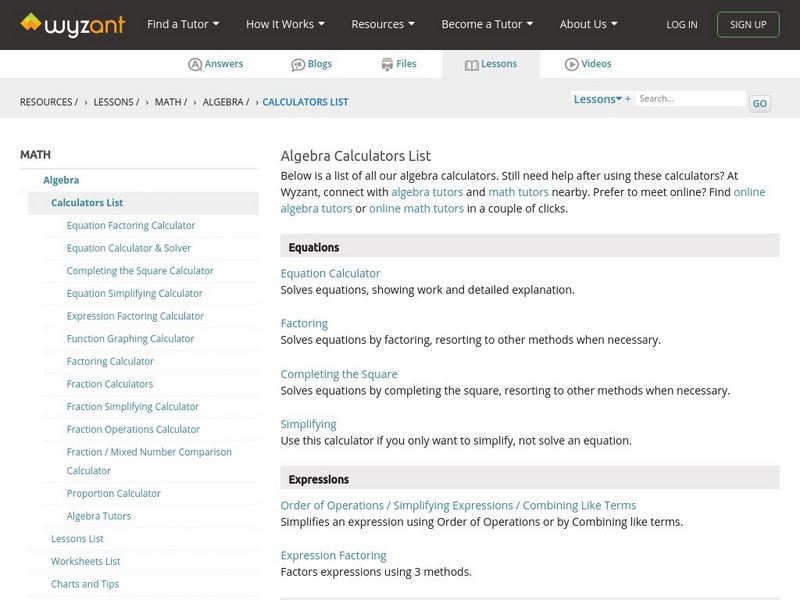Click the Files printer icon
The width and height of the screenshot is (800, 600).
click(x=387, y=64)
